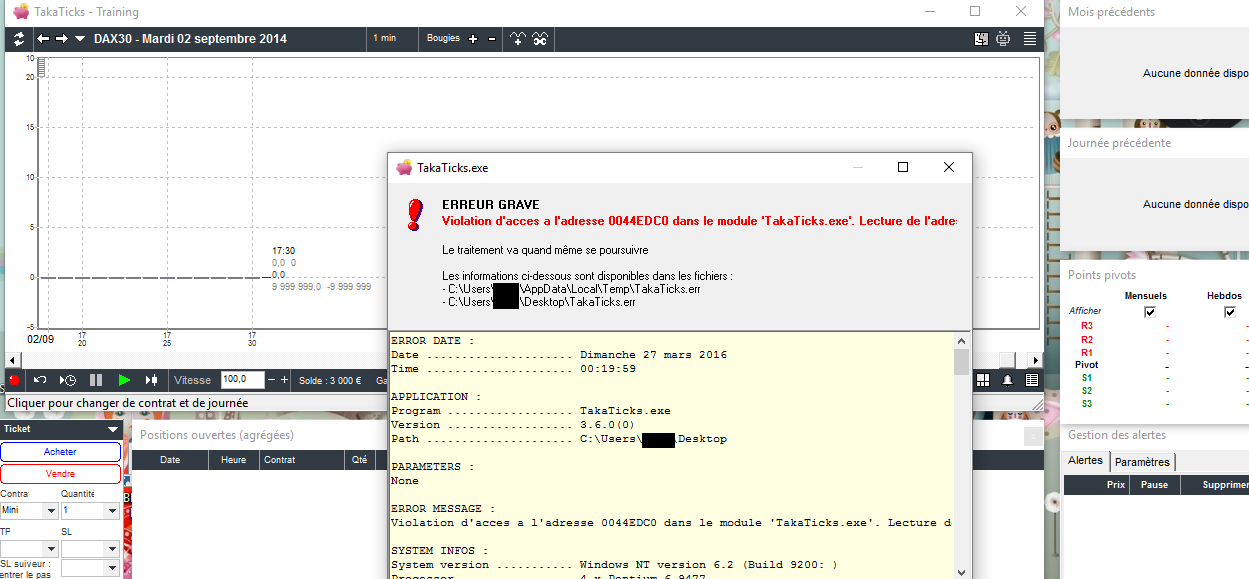This screenshot has height=579, width=1249.
Task: Toggle the Mensuels Afficher checkbox
Action: point(1150,312)
